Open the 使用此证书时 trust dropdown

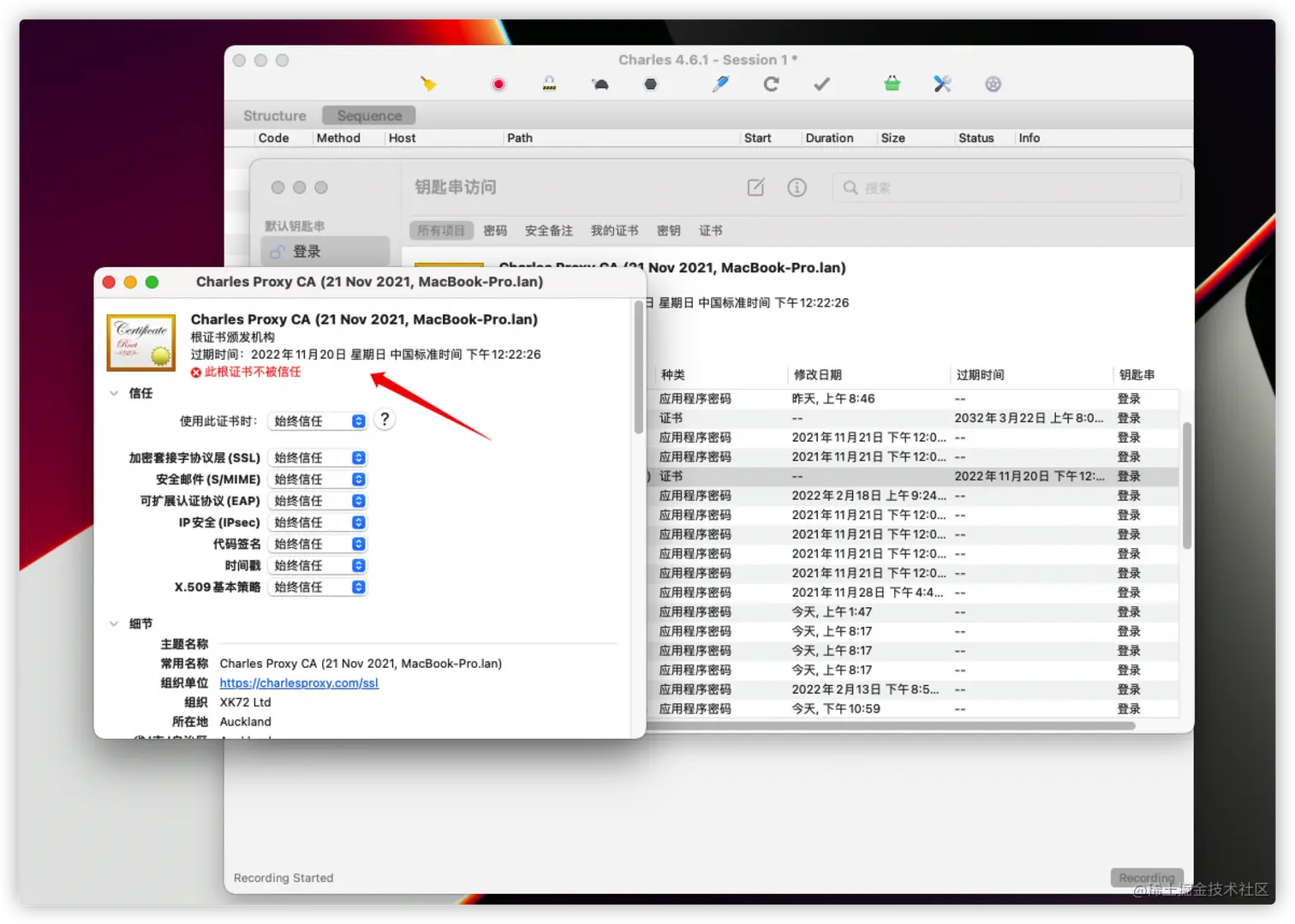pyautogui.click(x=317, y=421)
